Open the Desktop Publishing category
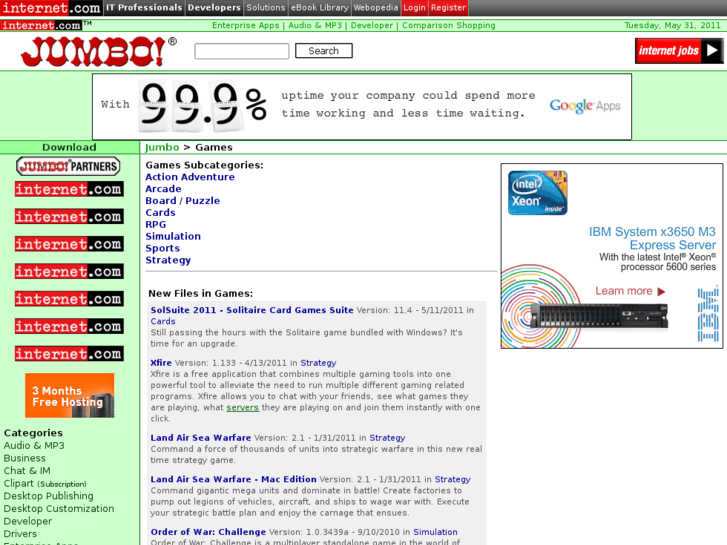Image resolution: width=727 pixels, height=545 pixels. tap(48, 496)
